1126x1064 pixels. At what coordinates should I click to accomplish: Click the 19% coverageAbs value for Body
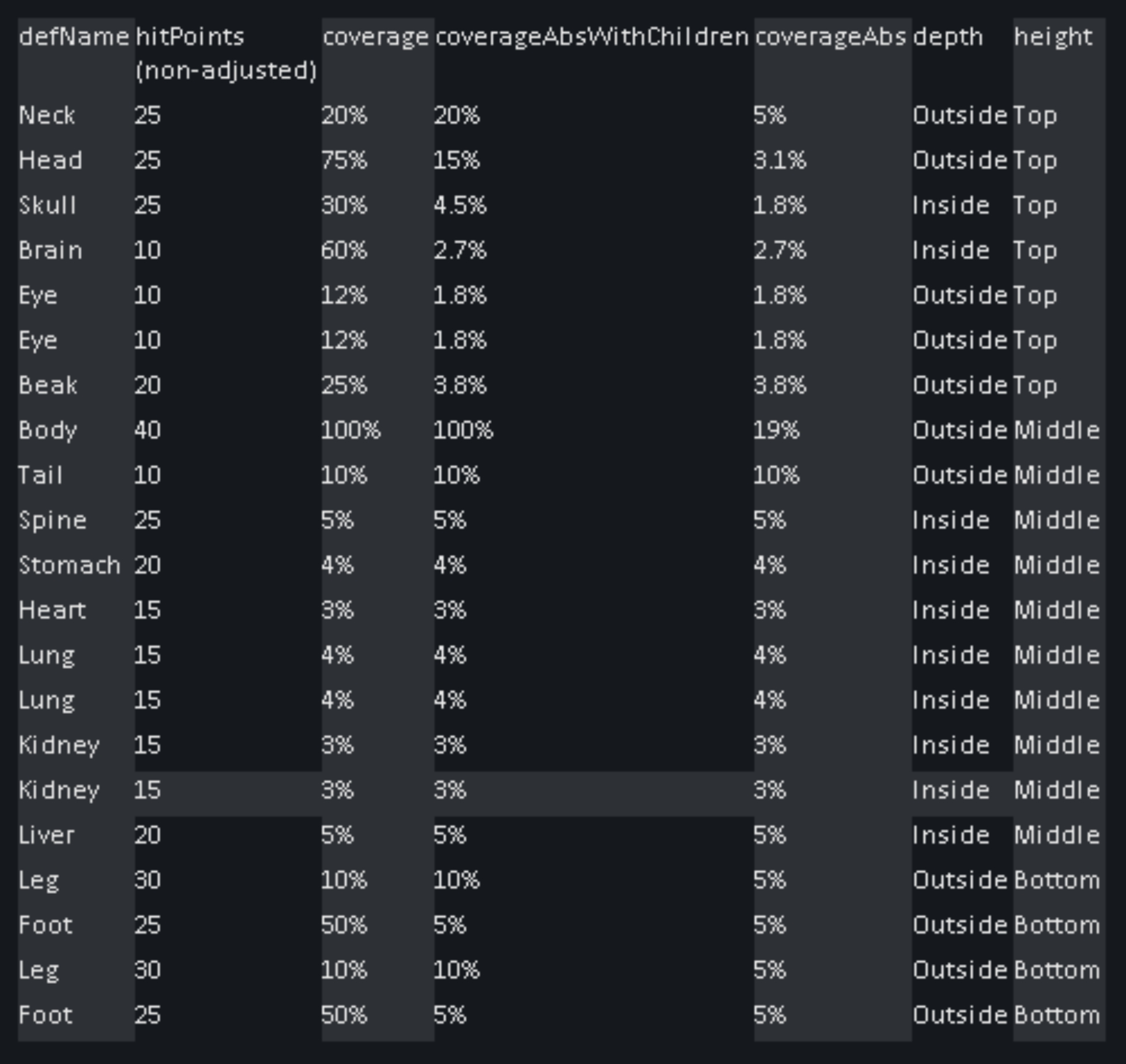click(x=776, y=430)
